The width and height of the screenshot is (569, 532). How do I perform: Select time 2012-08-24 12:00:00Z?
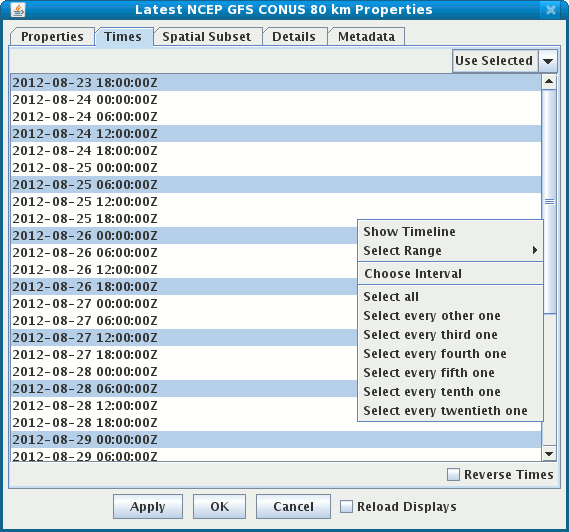(276, 134)
